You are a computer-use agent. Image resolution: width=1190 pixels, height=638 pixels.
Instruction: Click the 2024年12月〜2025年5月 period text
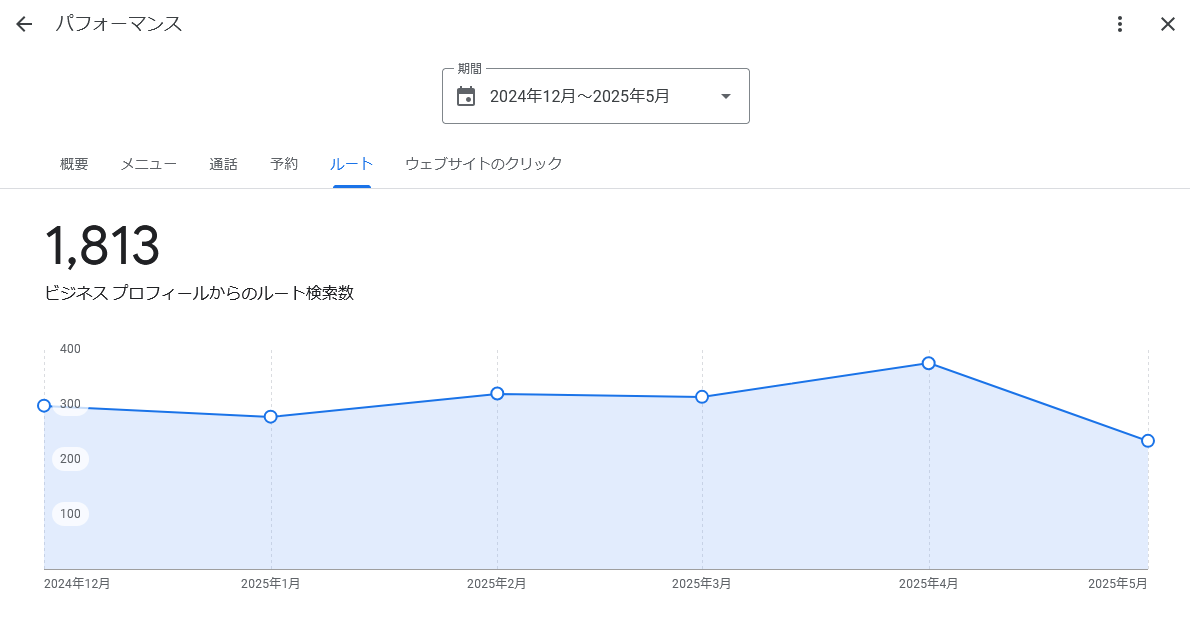point(579,96)
